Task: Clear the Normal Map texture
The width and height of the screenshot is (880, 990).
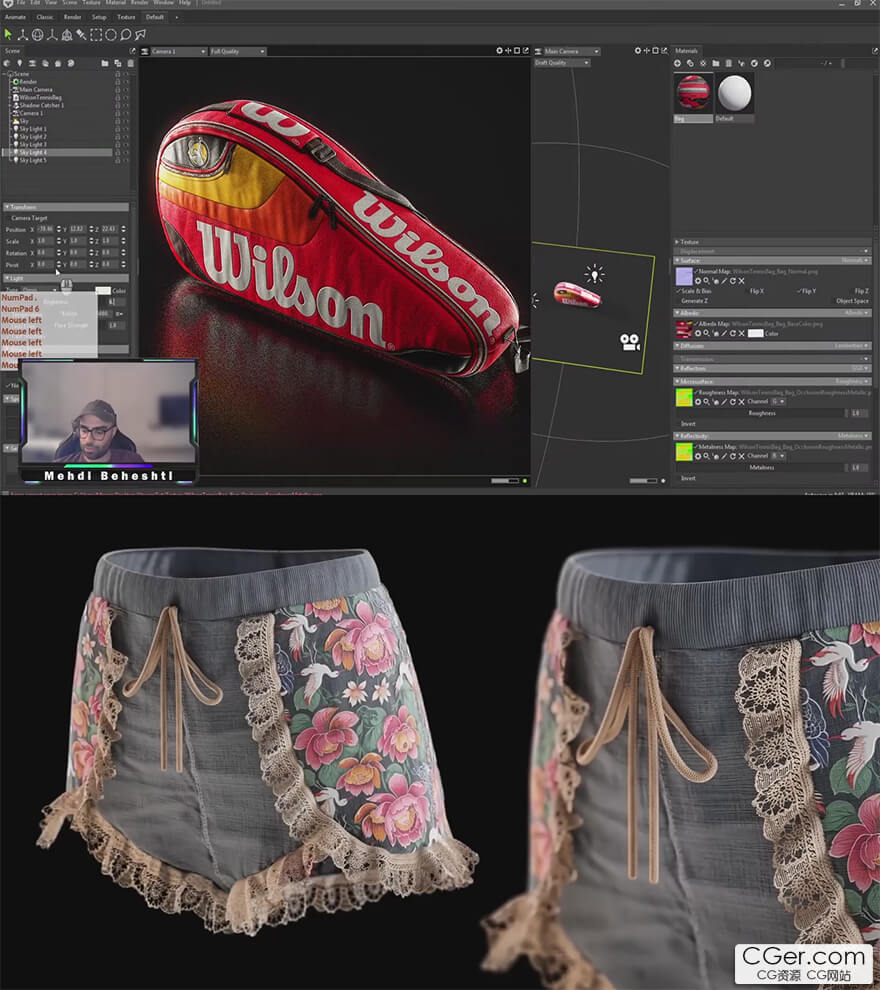Action: point(742,281)
